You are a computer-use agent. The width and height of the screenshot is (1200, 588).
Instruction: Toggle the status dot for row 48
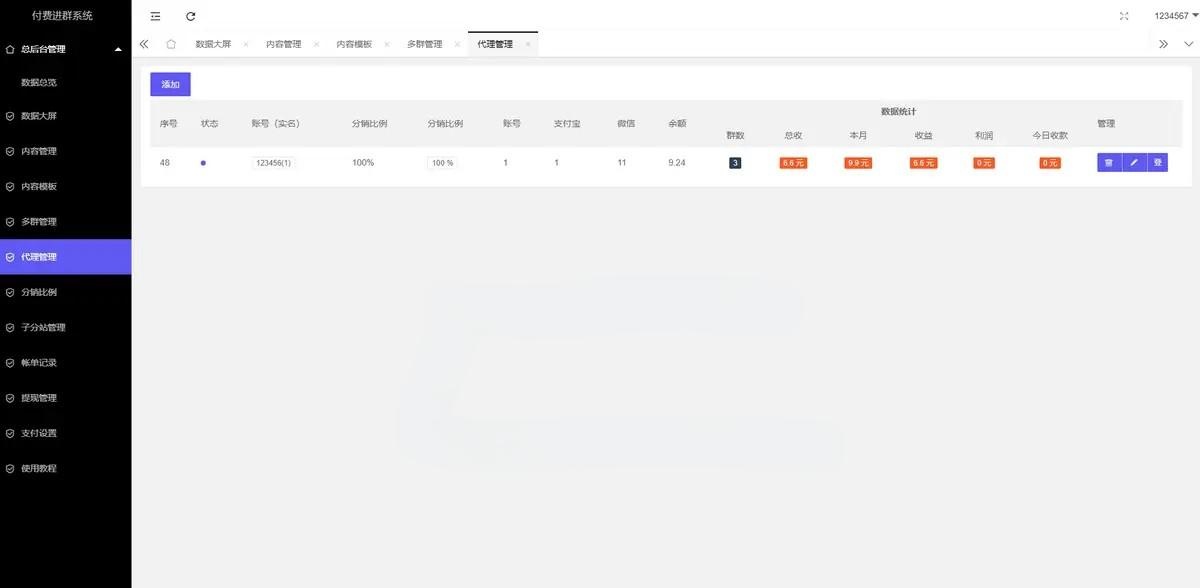(x=203, y=161)
